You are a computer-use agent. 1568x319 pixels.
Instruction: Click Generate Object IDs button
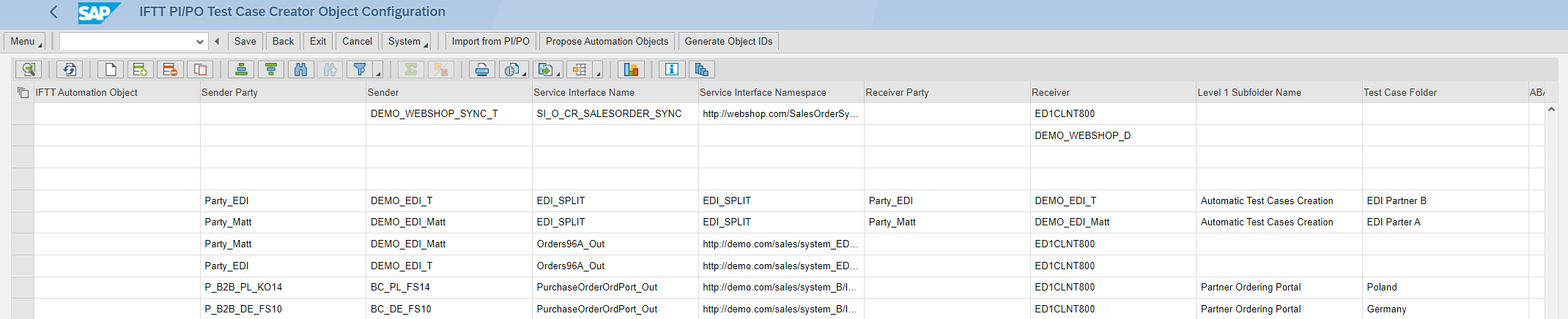pyautogui.click(x=728, y=42)
